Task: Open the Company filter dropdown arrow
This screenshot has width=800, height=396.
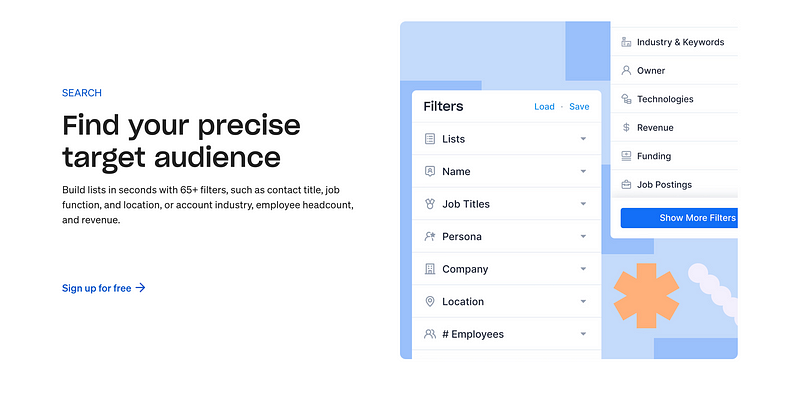Action: [x=583, y=269]
